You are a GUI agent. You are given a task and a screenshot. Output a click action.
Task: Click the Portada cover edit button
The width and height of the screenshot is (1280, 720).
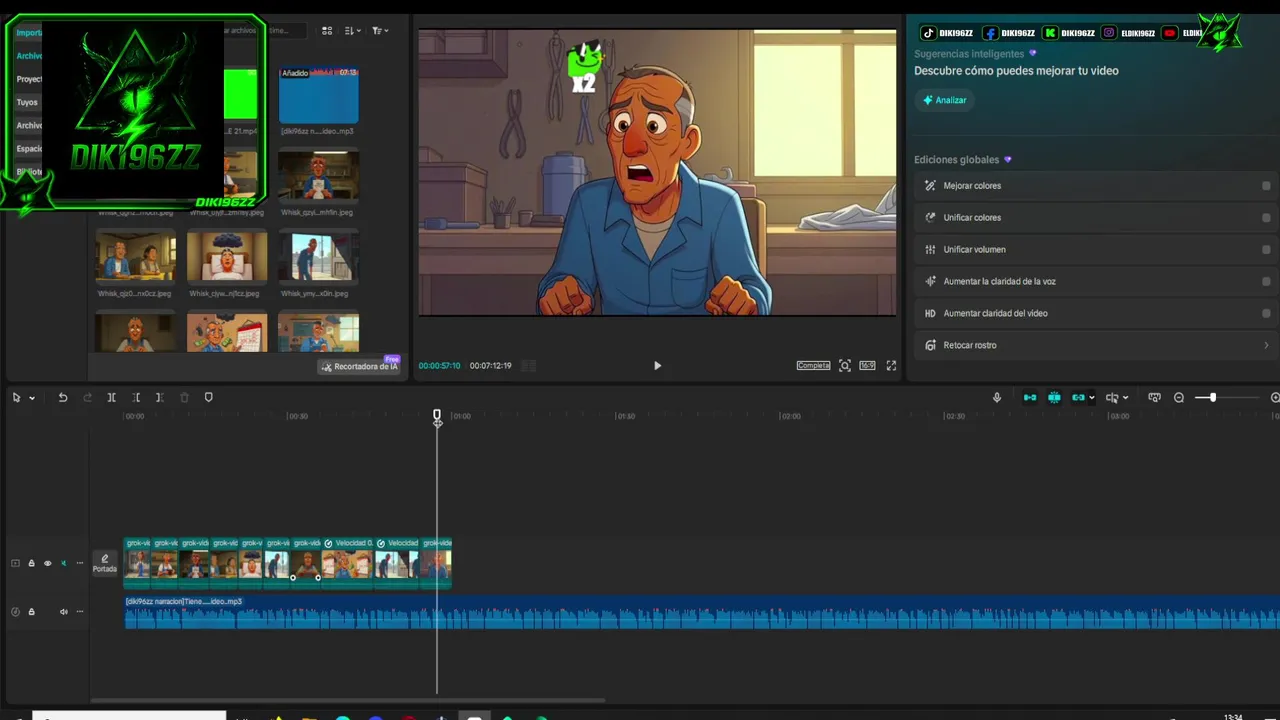pyautogui.click(x=104, y=563)
